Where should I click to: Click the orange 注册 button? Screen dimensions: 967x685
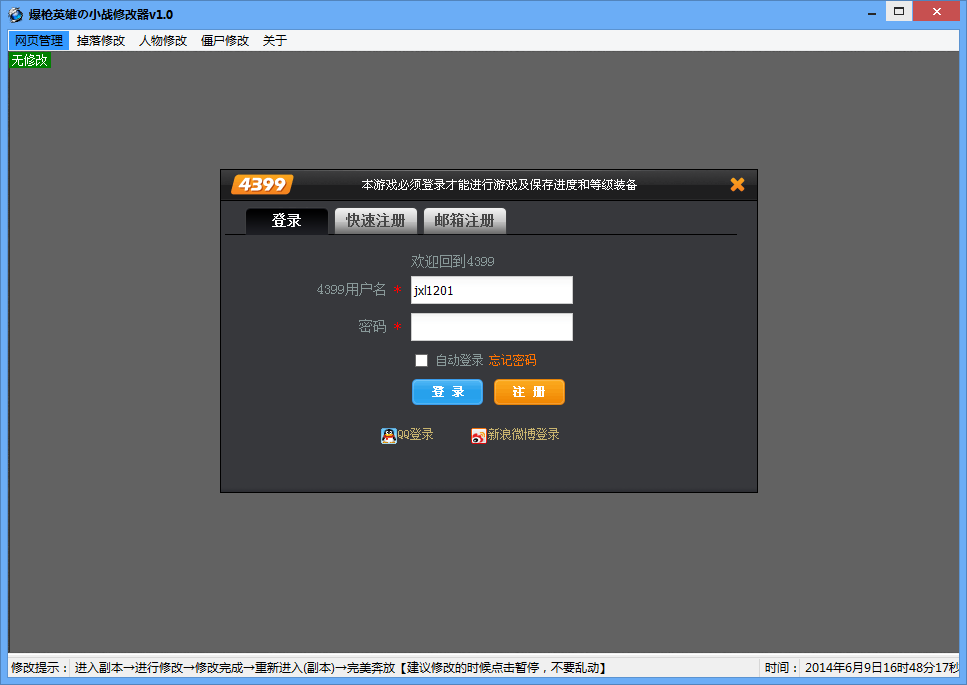529,392
